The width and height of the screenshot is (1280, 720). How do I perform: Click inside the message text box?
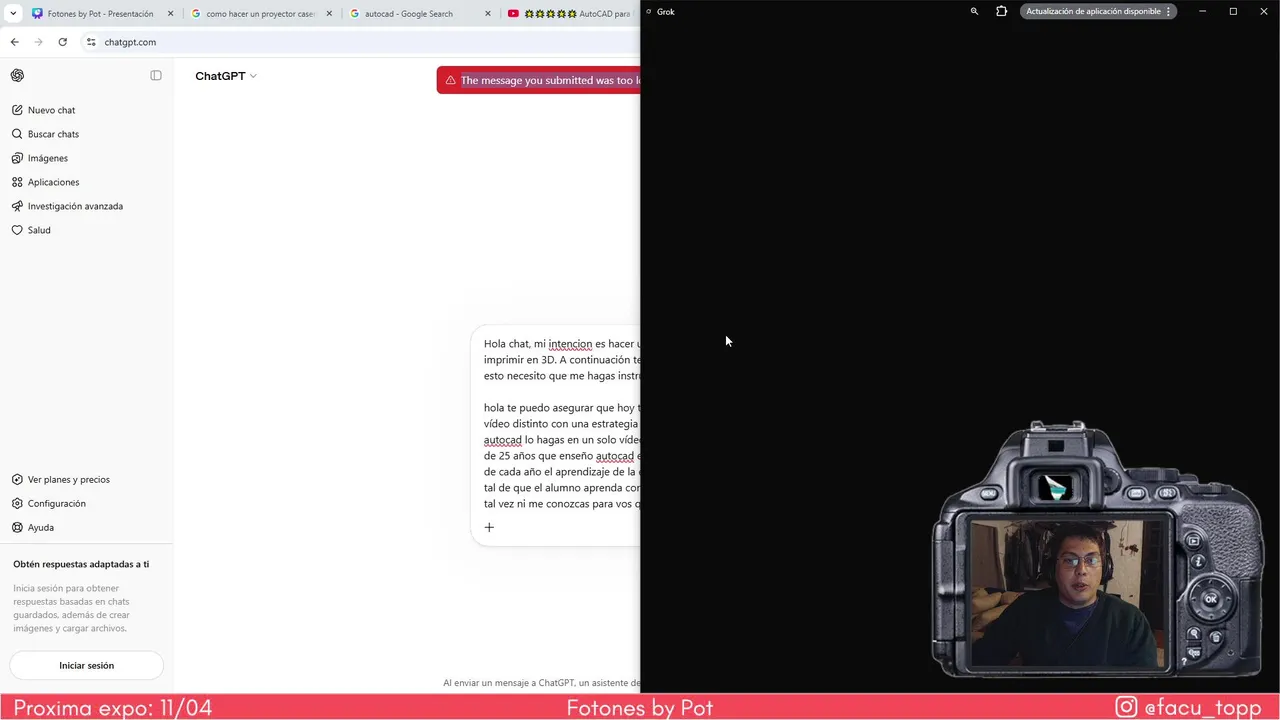point(560,425)
